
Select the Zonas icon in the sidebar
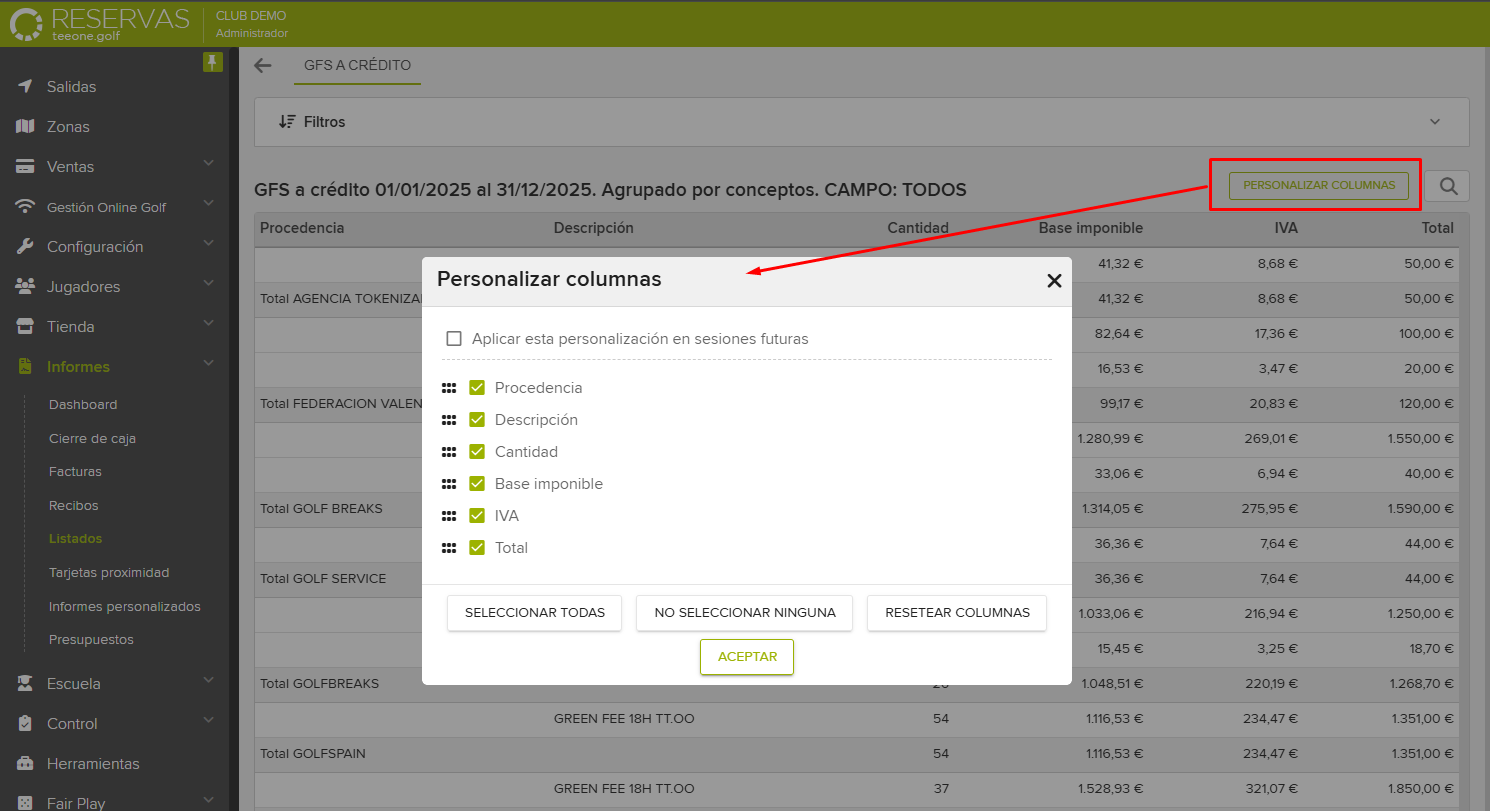tap(26, 126)
